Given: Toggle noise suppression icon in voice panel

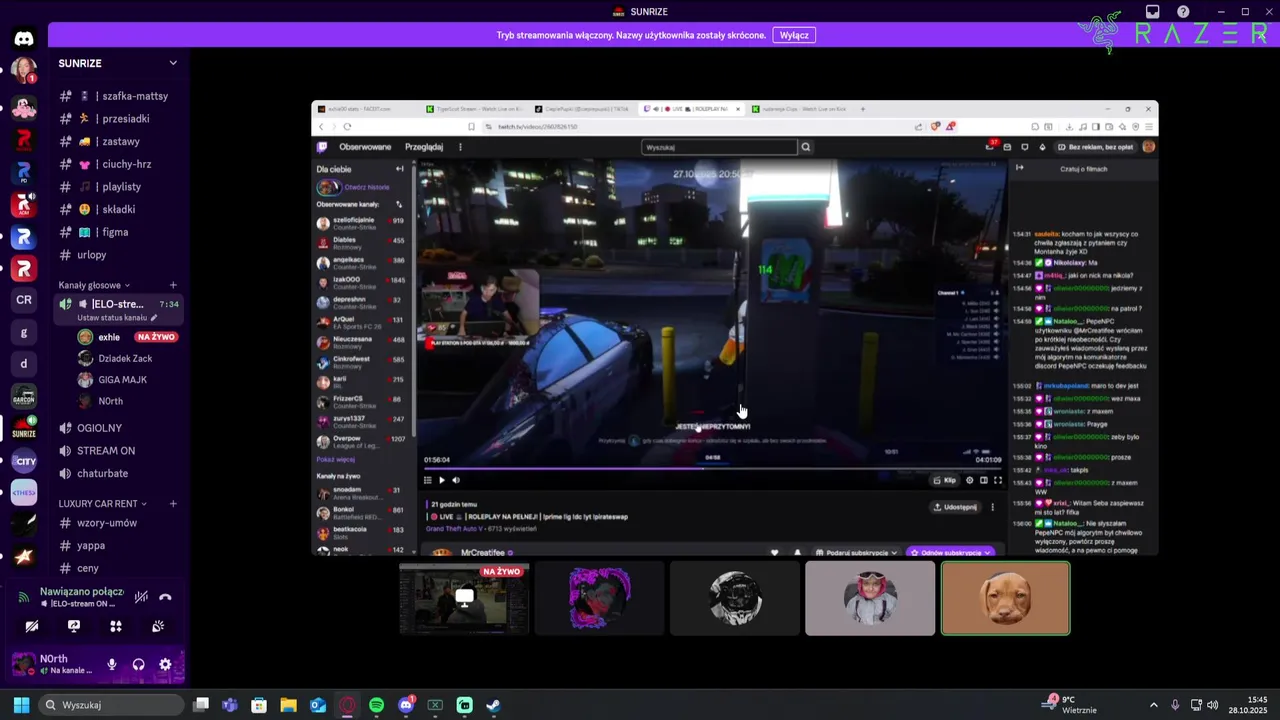Looking at the screenshot, I should coord(141,597).
